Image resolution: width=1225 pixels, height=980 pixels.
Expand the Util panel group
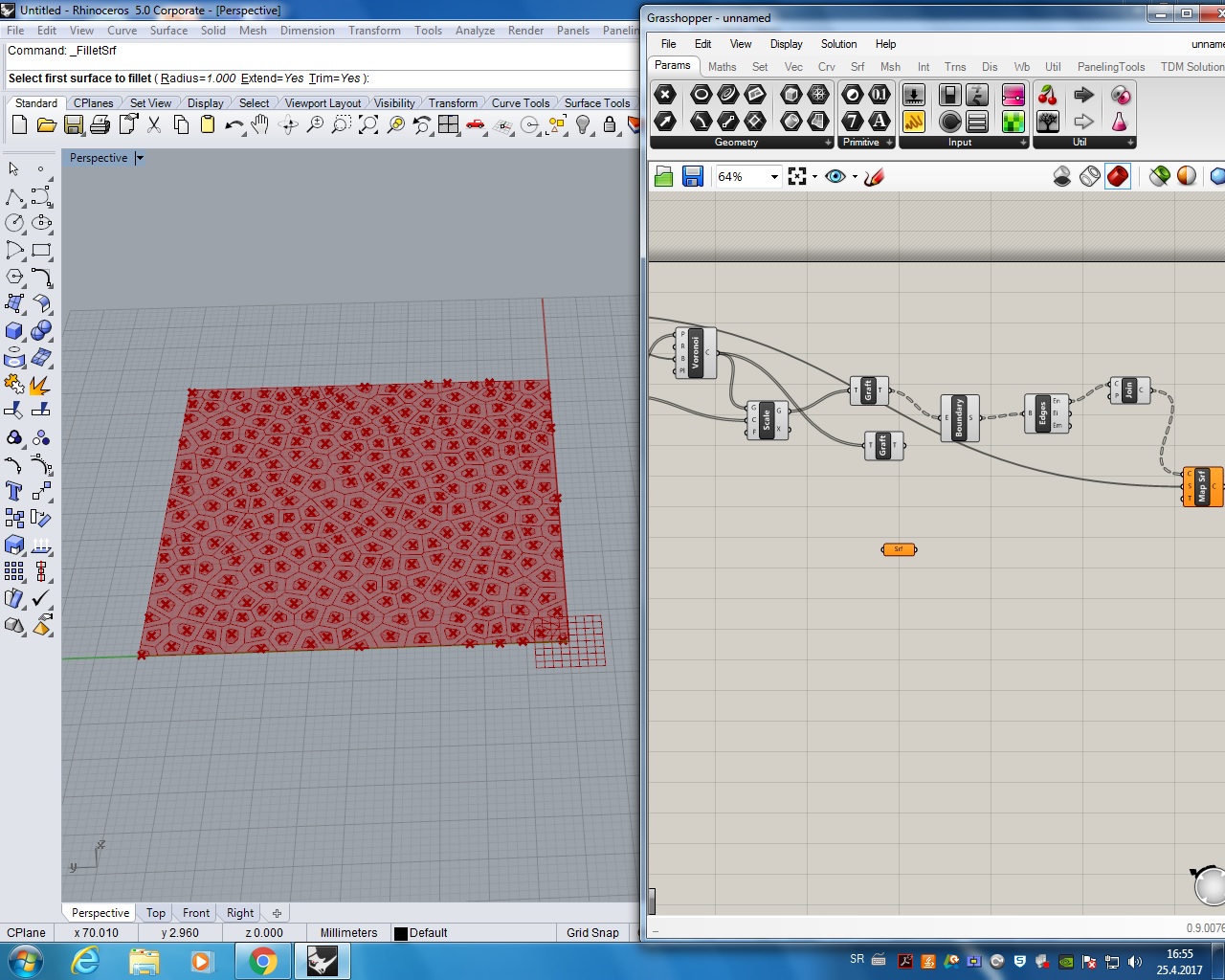pos(1131,143)
